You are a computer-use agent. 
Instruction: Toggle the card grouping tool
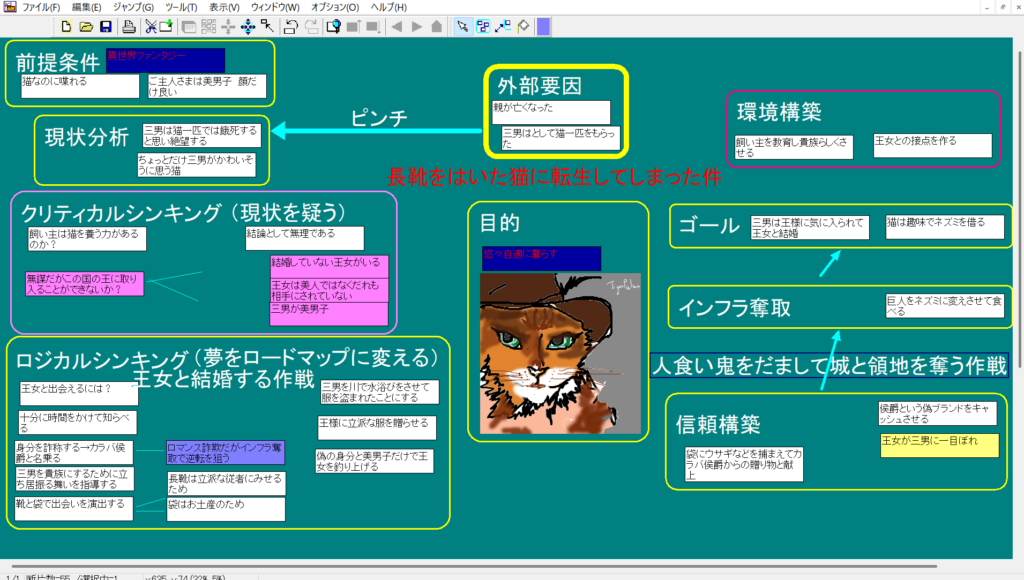(483, 26)
